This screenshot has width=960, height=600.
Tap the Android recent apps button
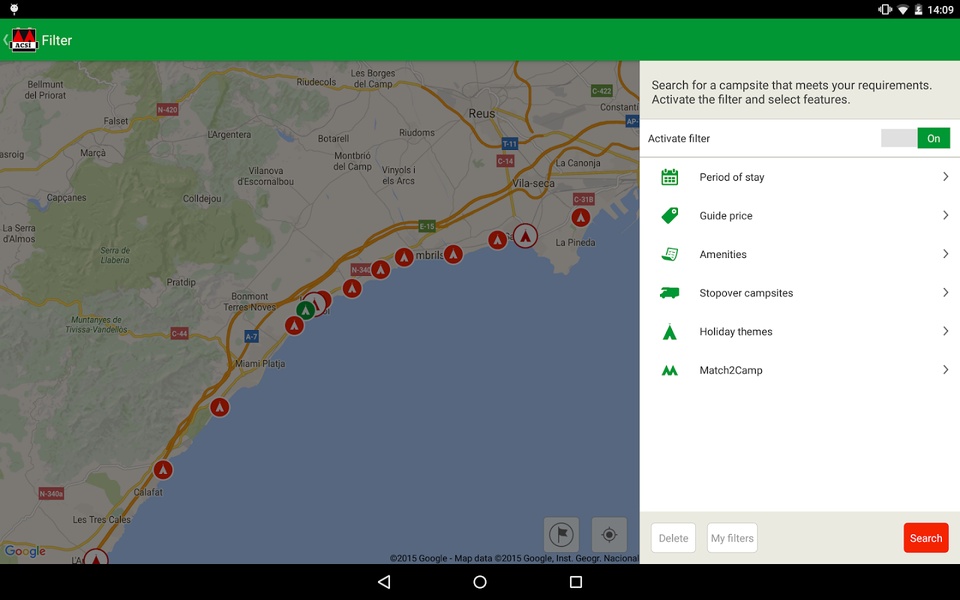(576, 582)
